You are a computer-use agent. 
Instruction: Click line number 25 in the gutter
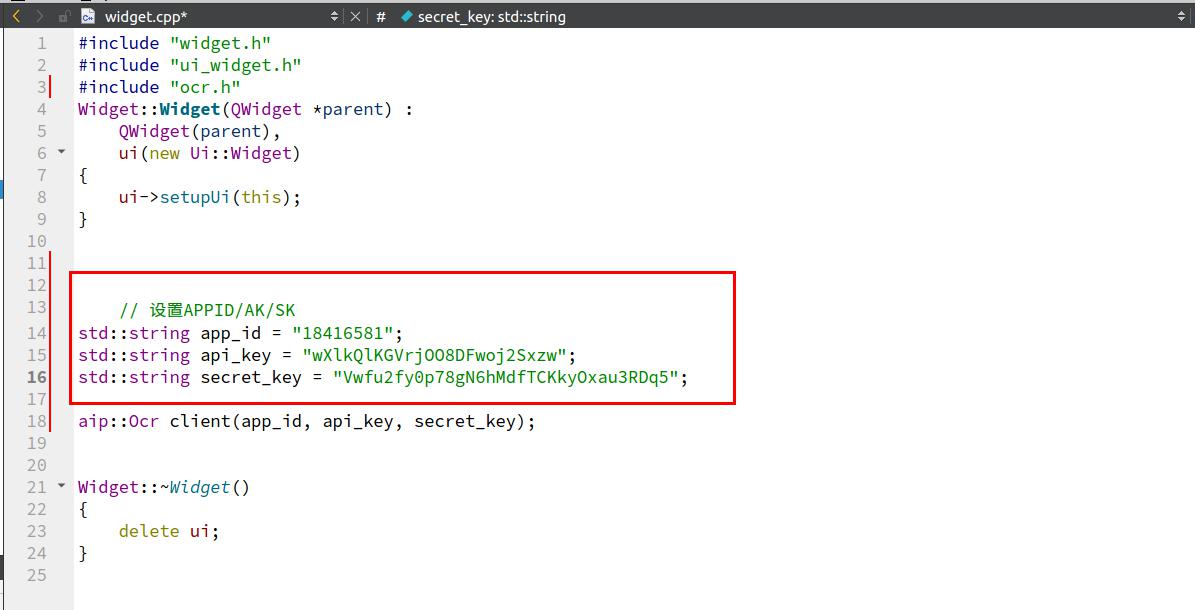click(37, 575)
